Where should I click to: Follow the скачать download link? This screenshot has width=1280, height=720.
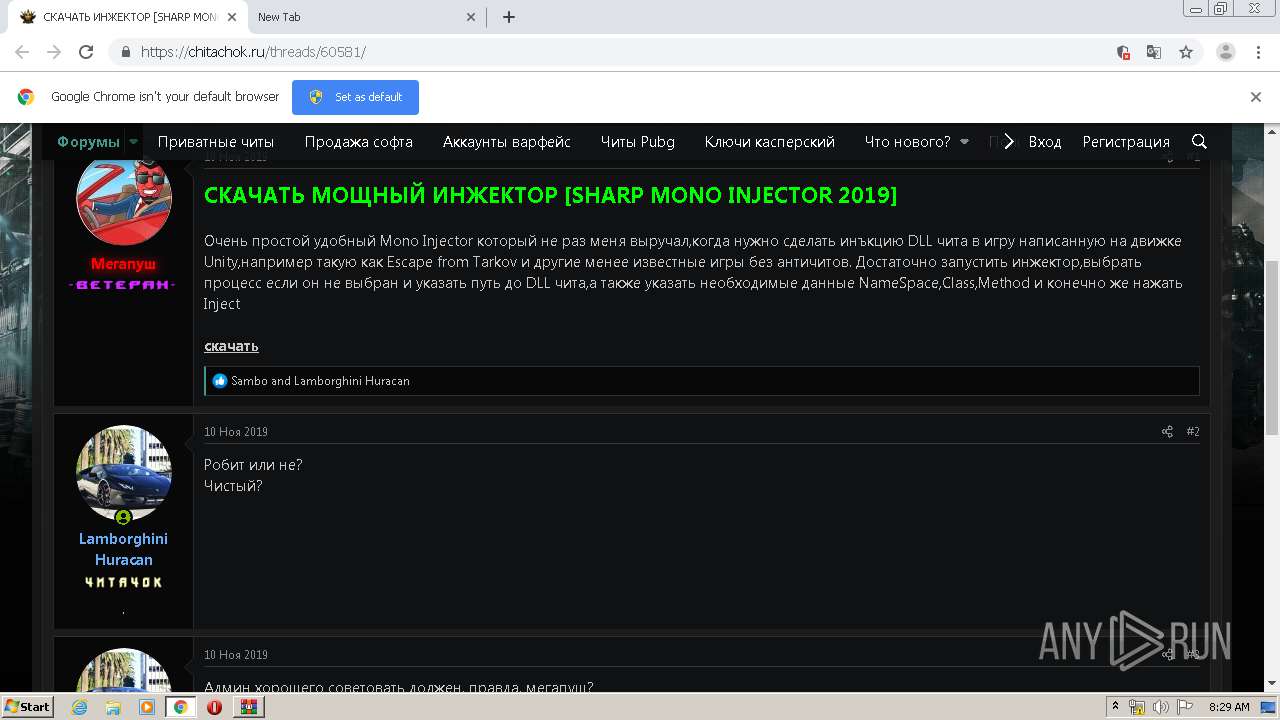click(x=231, y=346)
